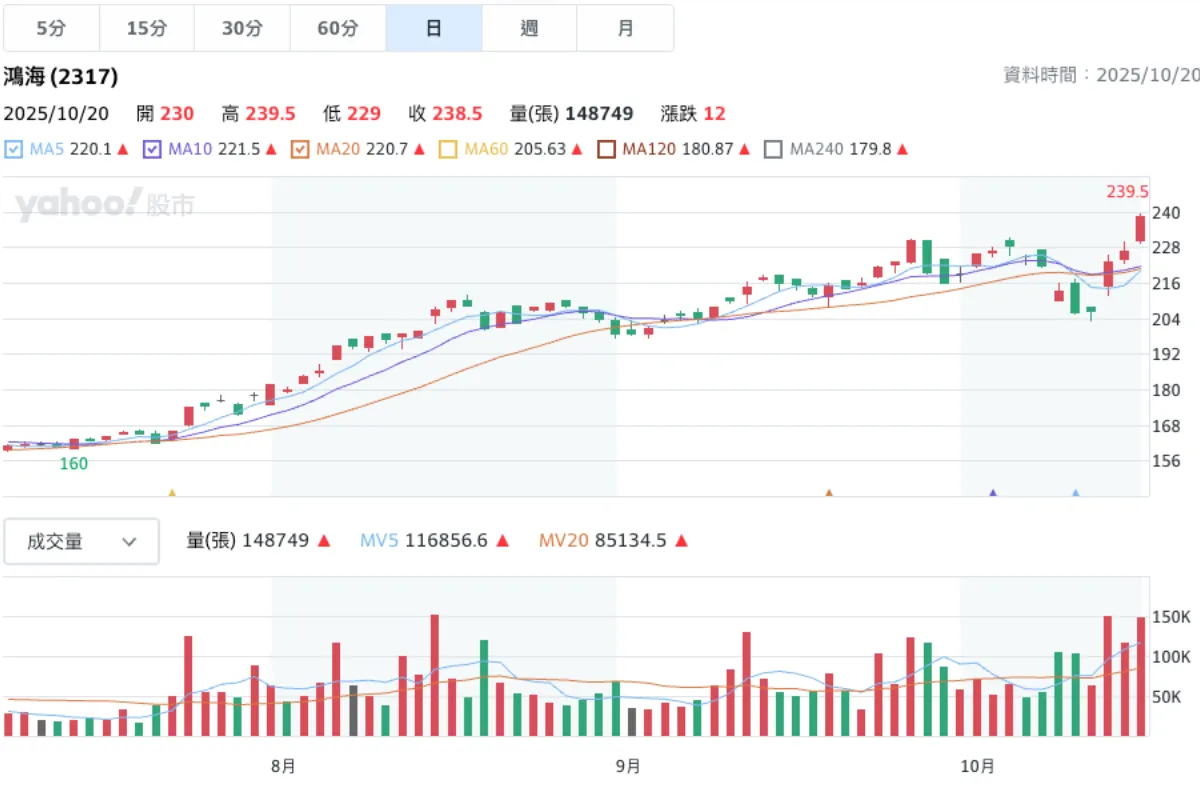Click the red up-arrow beside MA240 value

coord(902,150)
